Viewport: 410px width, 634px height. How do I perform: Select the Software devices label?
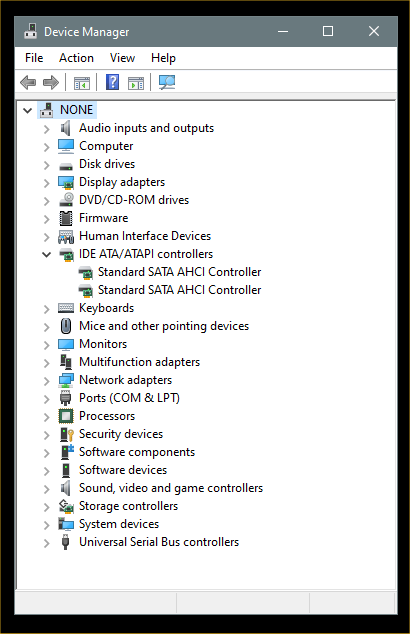(x=123, y=470)
